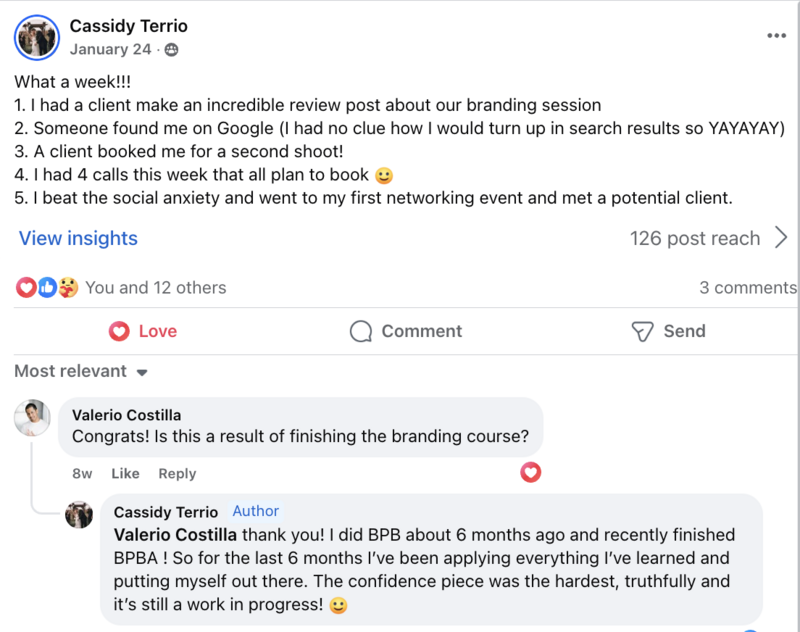Click the tagged Valerio Costilla name in the reply
Viewport: 800px width, 632px height.
tap(176, 535)
